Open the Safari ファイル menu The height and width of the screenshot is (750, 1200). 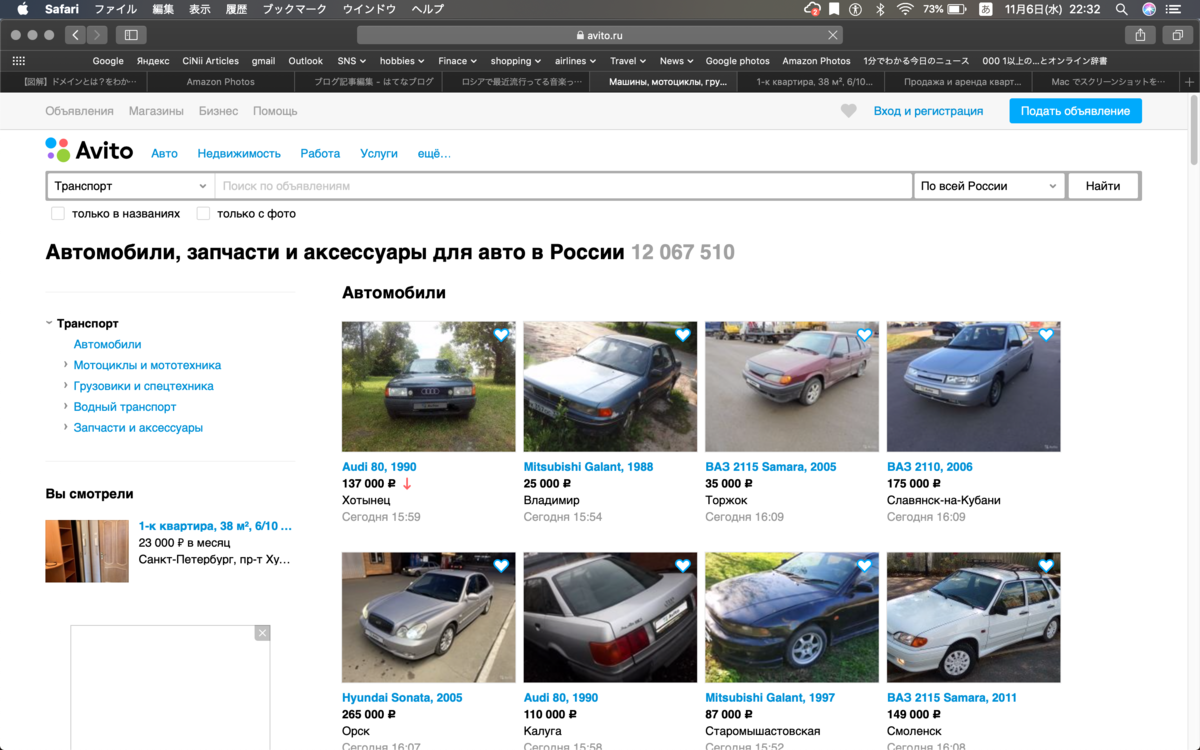point(115,9)
